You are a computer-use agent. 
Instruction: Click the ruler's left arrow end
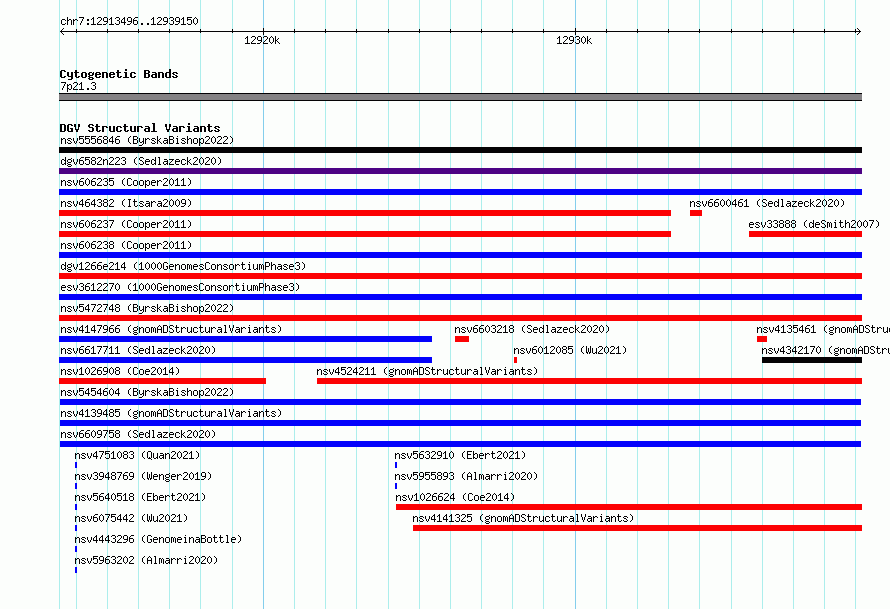coord(62,32)
